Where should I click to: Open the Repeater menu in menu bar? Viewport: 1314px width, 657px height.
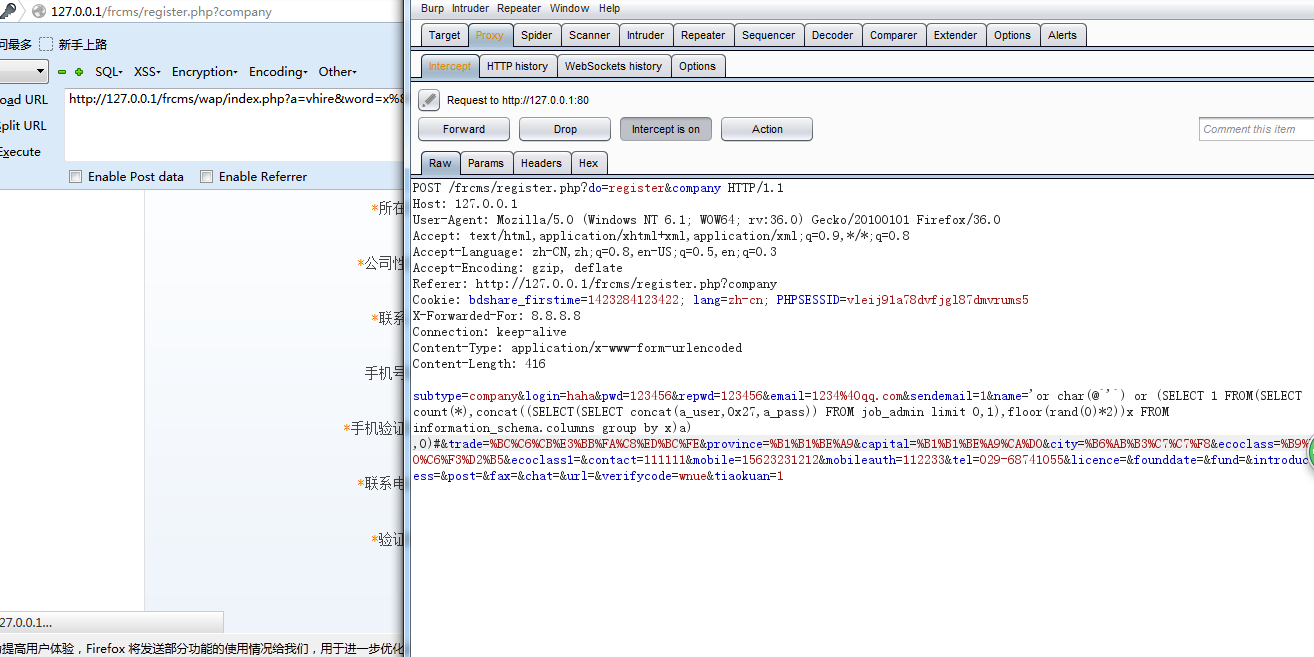519,8
